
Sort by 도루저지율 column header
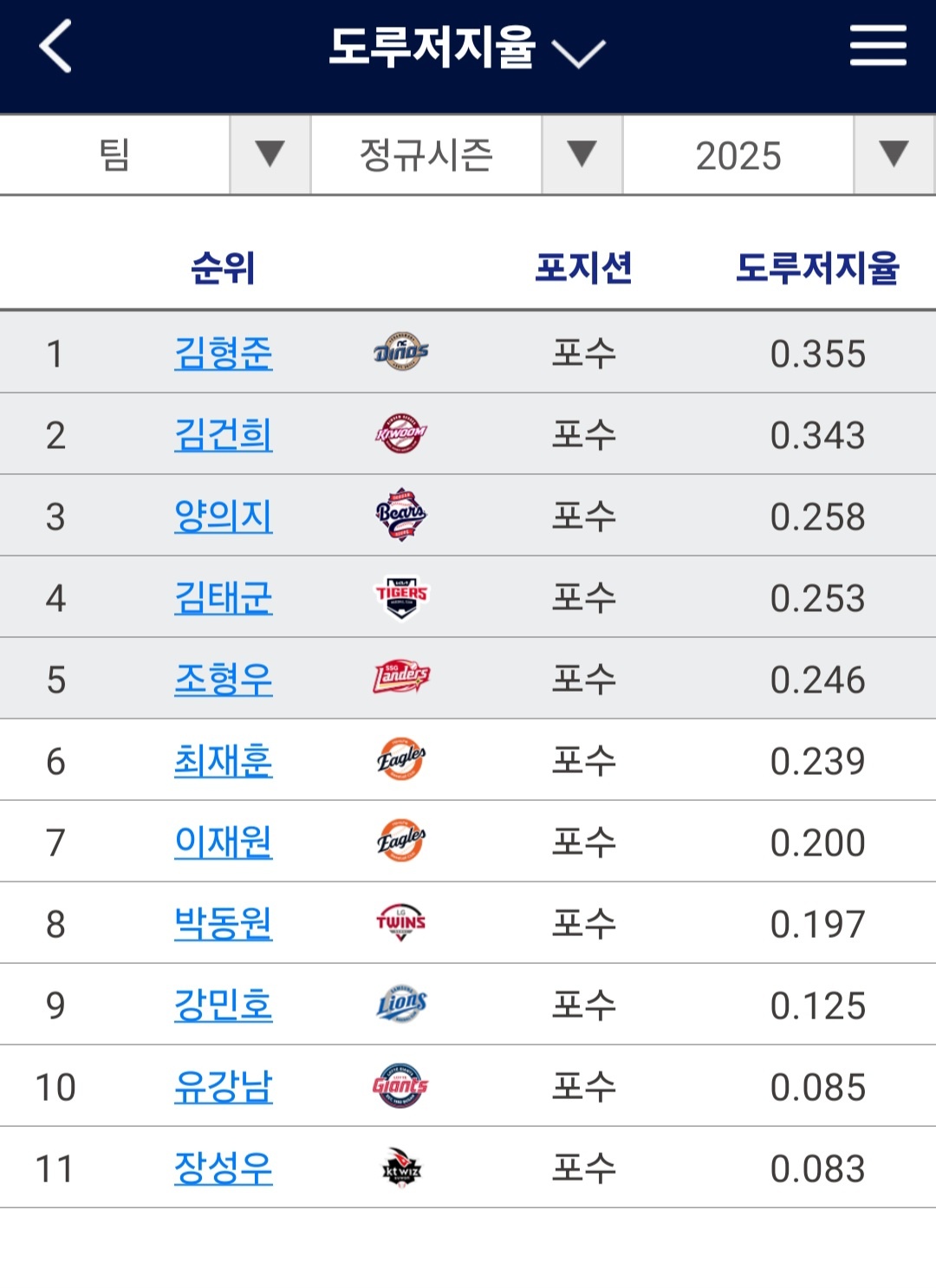tap(817, 268)
